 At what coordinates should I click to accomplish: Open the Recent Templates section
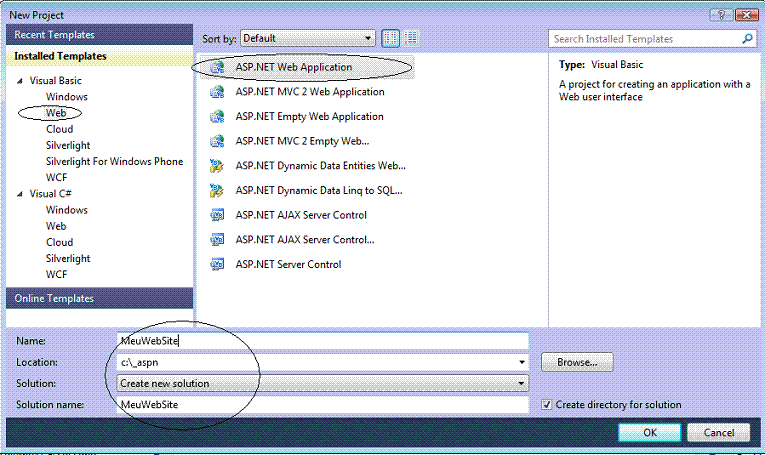pos(100,35)
